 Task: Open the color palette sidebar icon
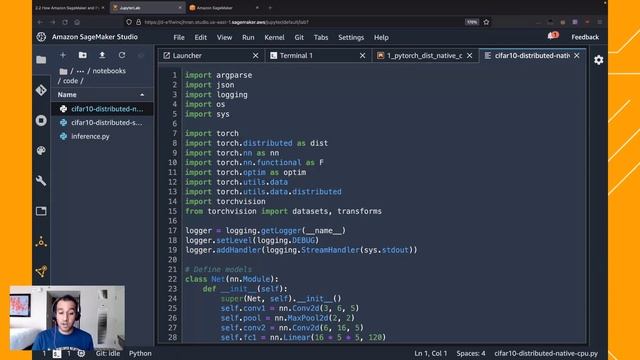[x=41, y=151]
